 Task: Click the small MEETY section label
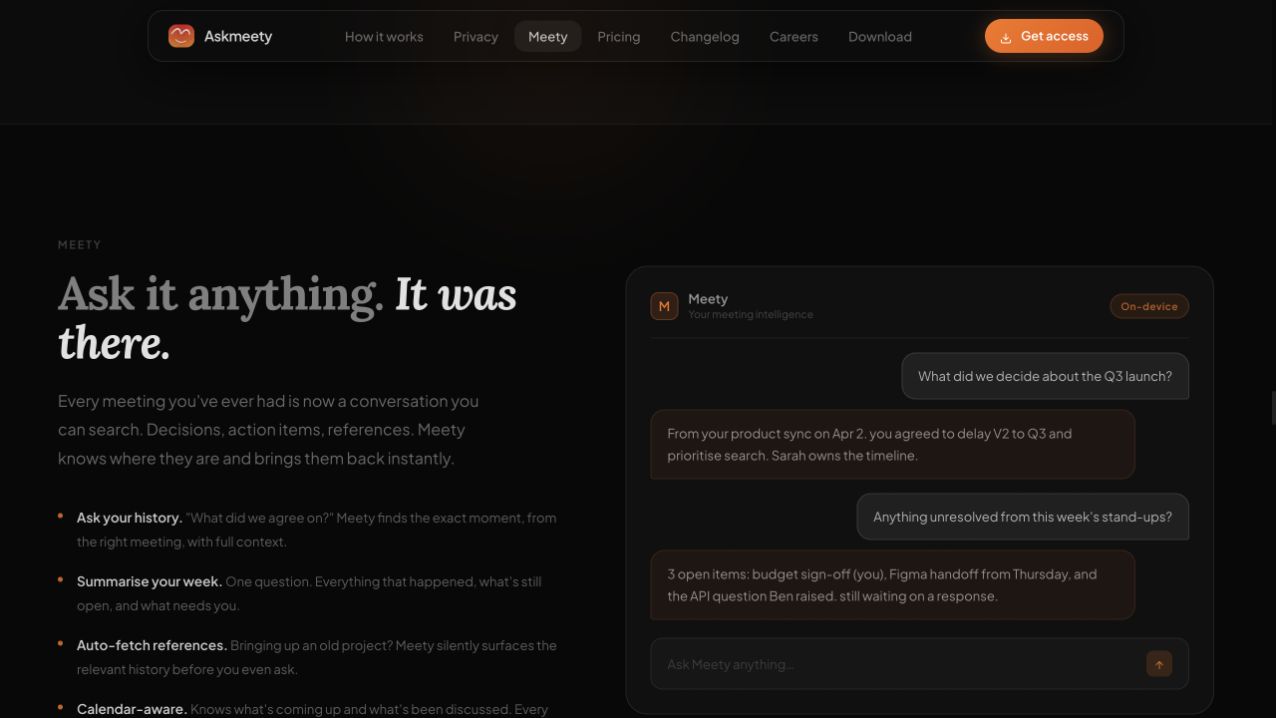80,245
